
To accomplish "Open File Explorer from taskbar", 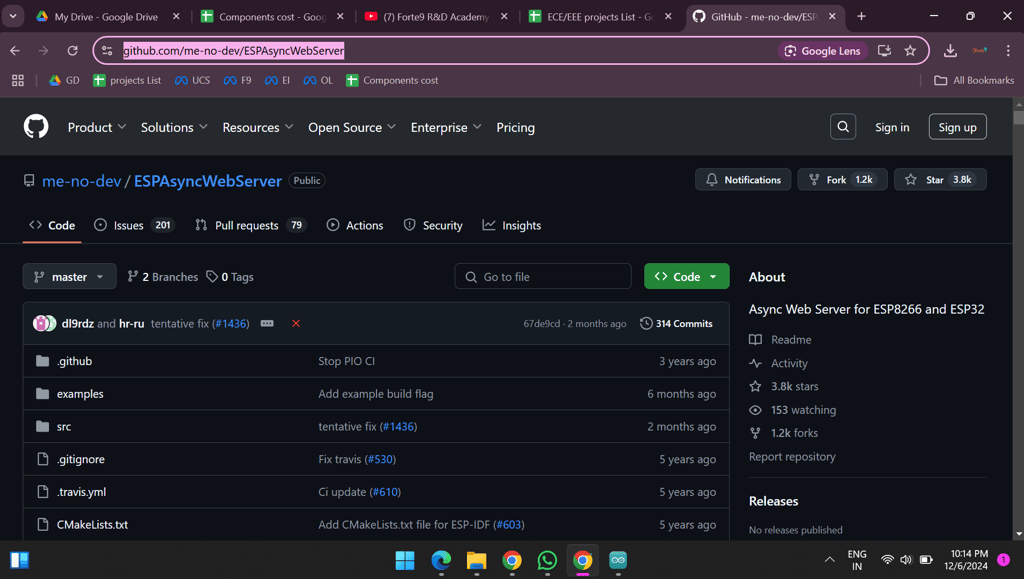I will (476, 560).
